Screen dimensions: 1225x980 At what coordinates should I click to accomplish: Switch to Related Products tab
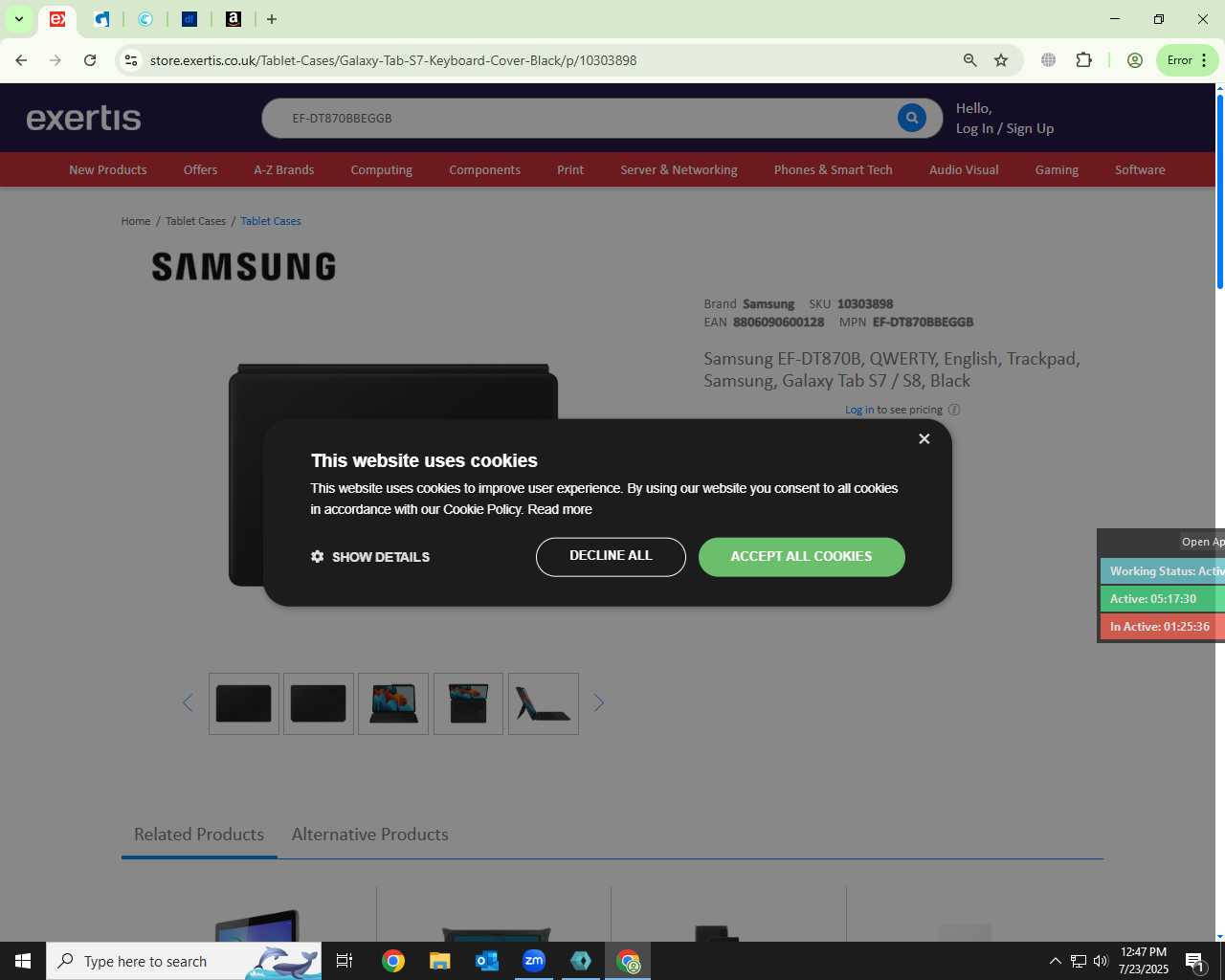click(199, 835)
